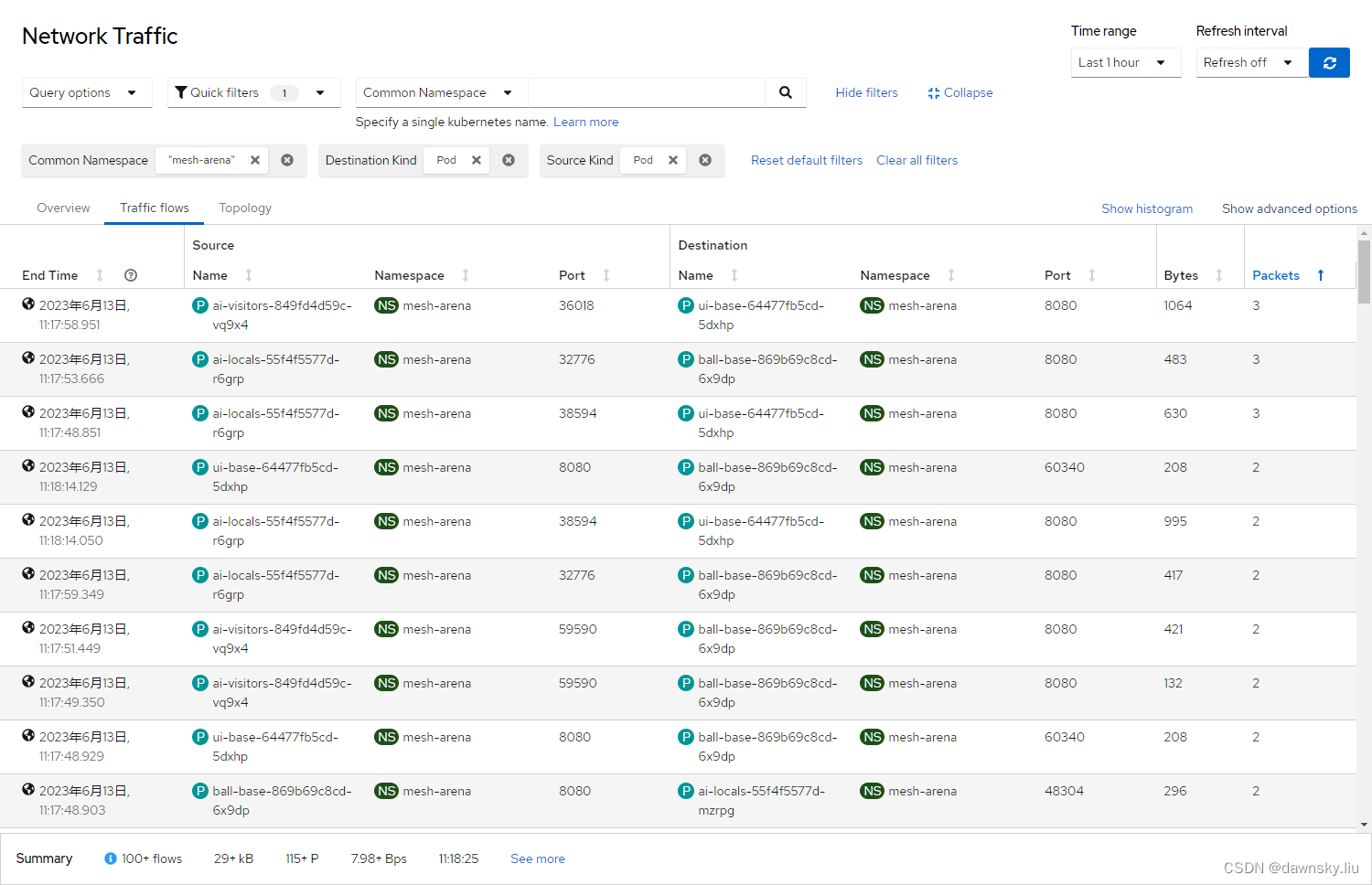Open the Quick filters dropdown
This screenshot has width=1372, height=885.
pos(253,92)
